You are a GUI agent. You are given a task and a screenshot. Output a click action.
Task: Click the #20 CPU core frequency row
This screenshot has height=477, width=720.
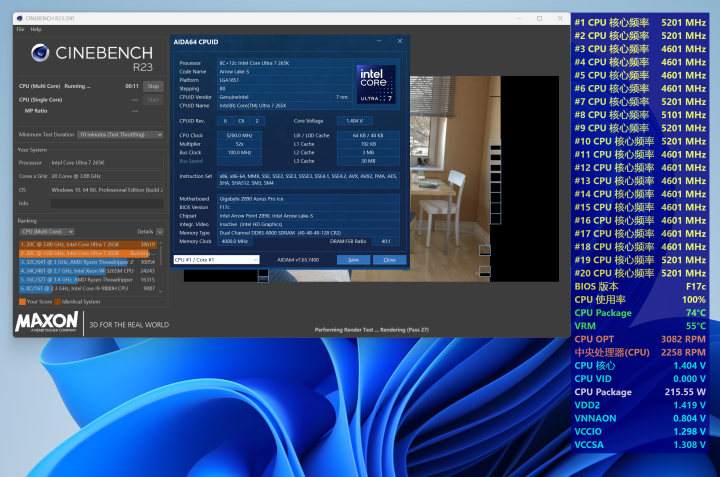[640, 273]
